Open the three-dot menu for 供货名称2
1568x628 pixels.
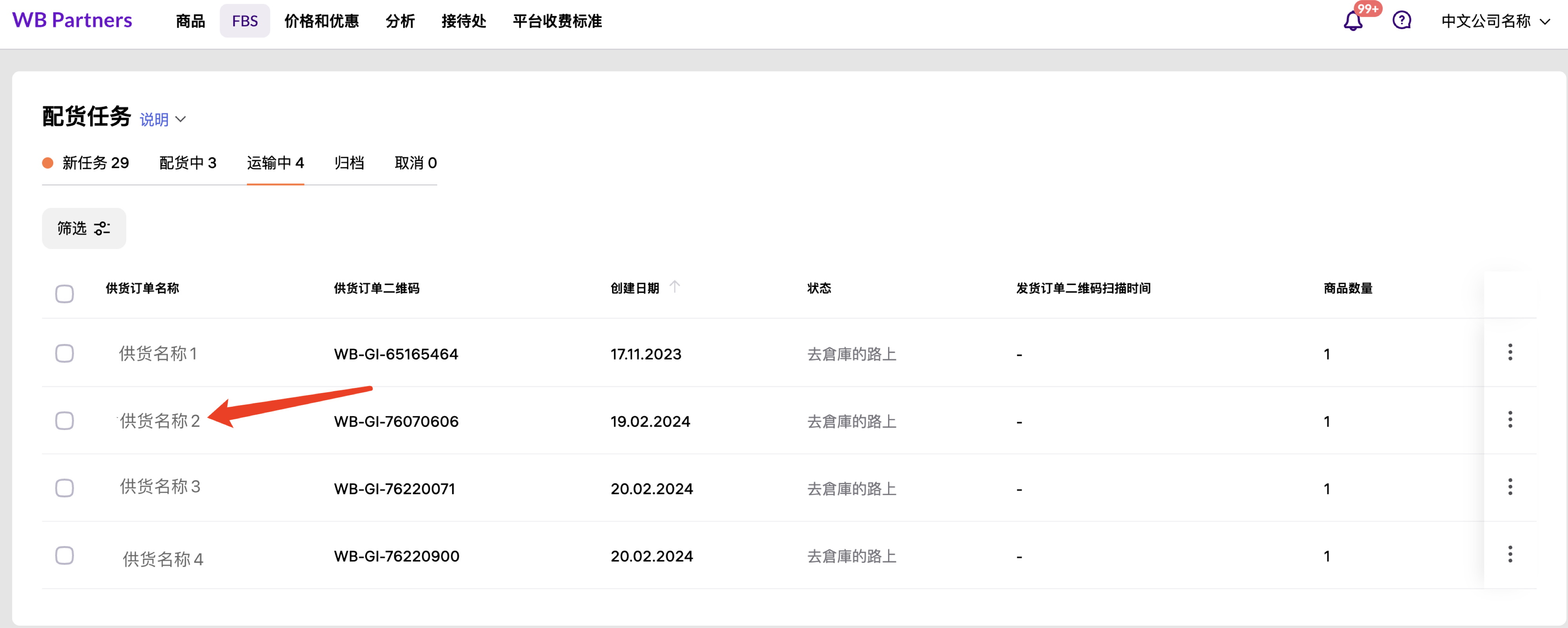coord(1510,420)
